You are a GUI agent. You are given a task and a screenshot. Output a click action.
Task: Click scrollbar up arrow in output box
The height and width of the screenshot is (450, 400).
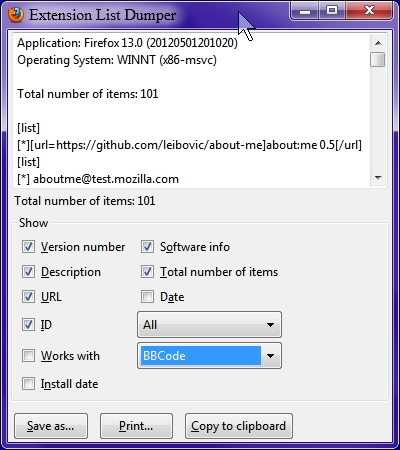pos(378,43)
